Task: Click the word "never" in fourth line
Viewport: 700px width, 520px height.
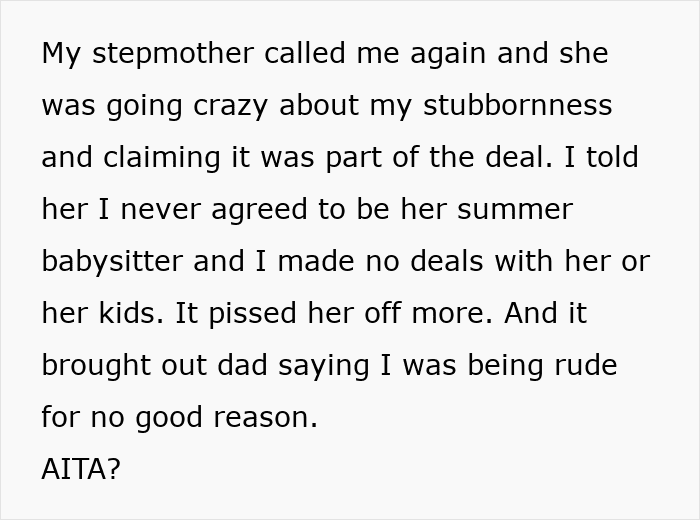Action: coord(160,210)
